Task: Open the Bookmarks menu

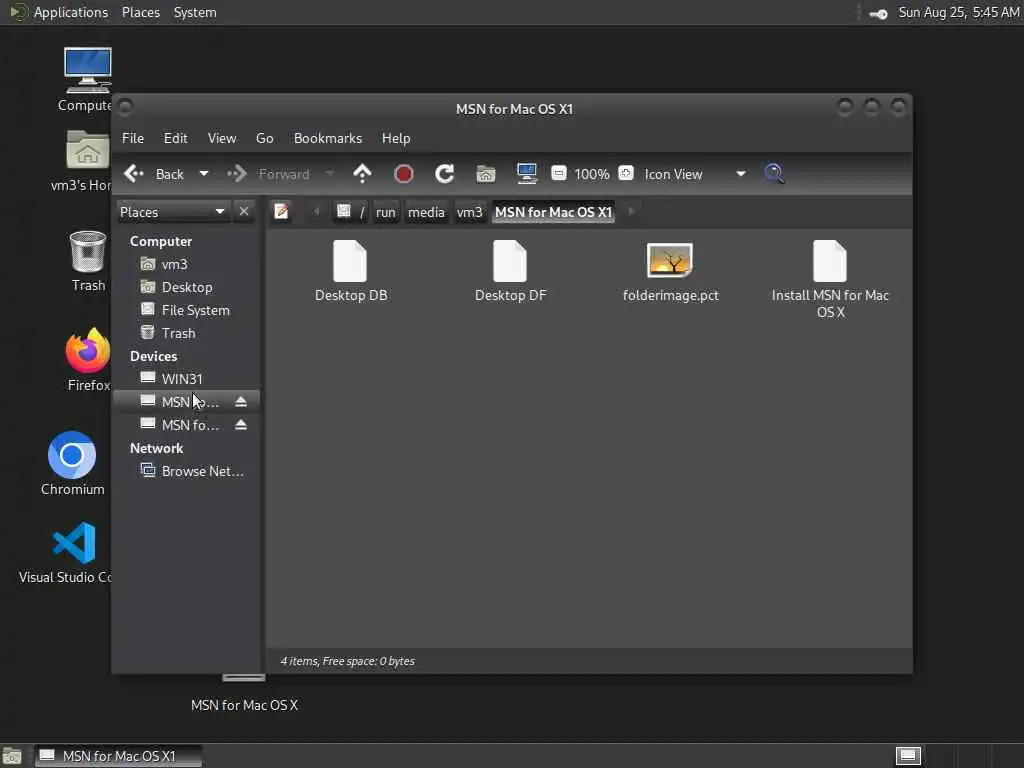Action: [328, 138]
